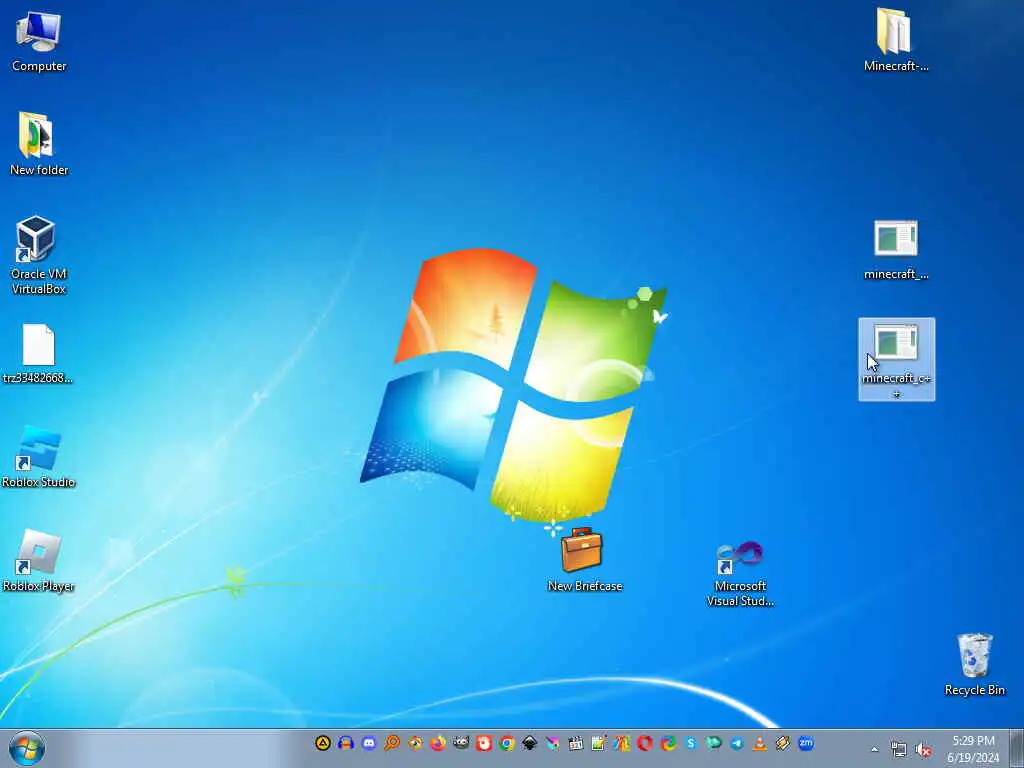The height and width of the screenshot is (768, 1024).
Task: Launch Firefox from the taskbar
Action: [438, 743]
